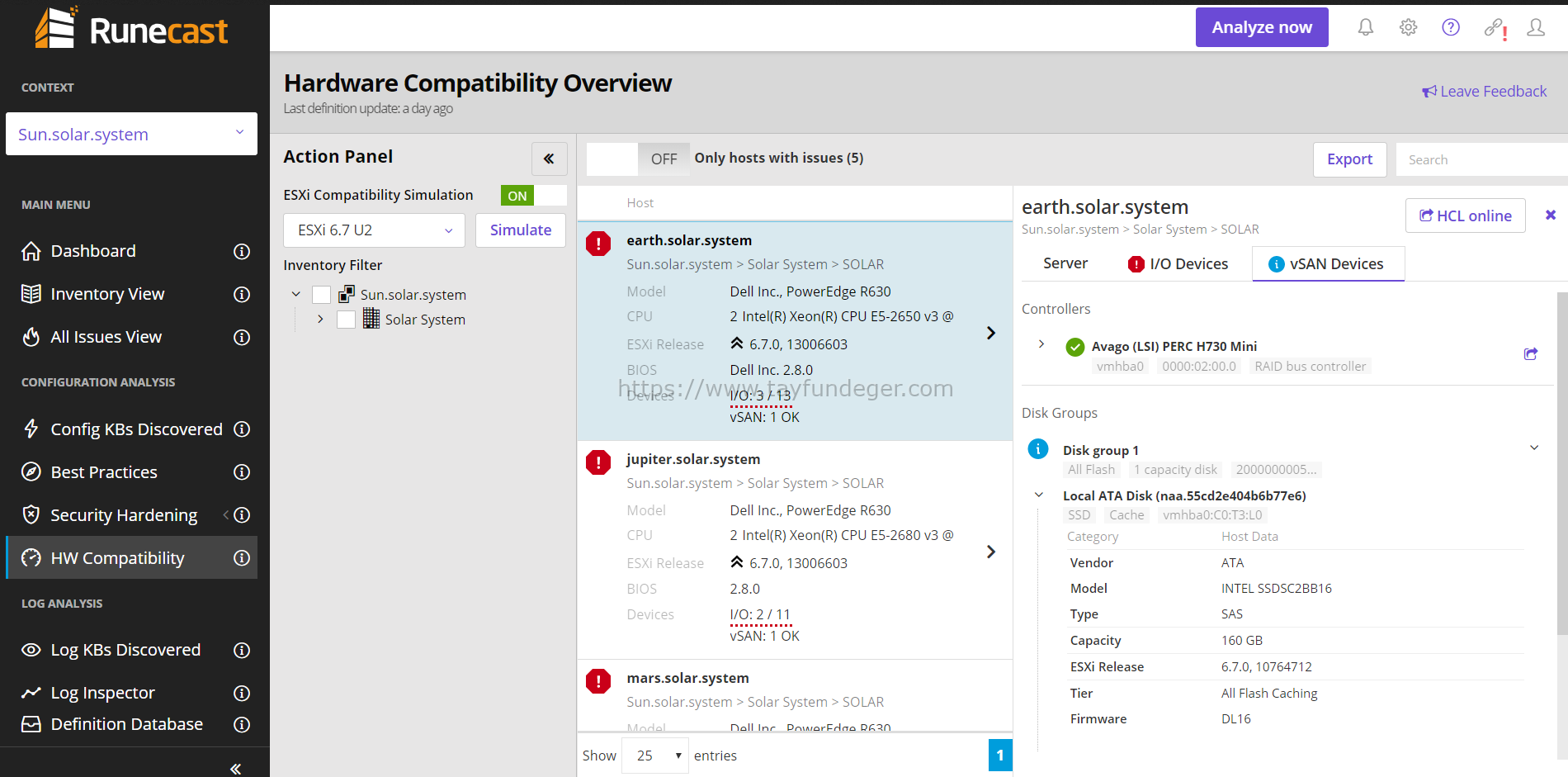
Task: Expand Security Hardening submenu arrow
Action: click(x=225, y=514)
